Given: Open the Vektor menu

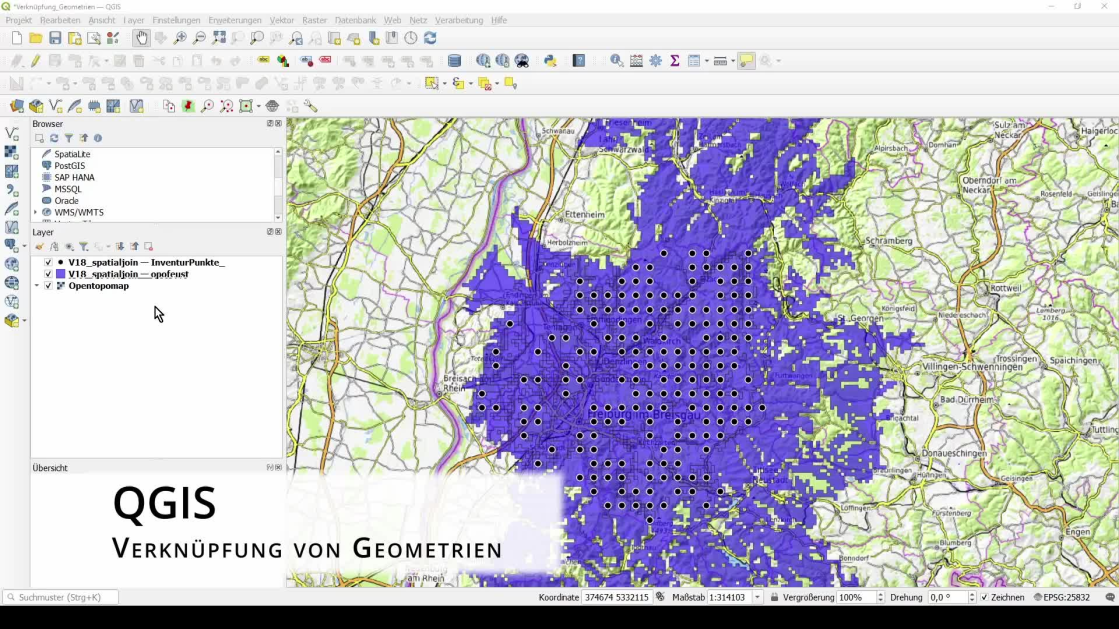Looking at the screenshot, I should tap(281, 20).
